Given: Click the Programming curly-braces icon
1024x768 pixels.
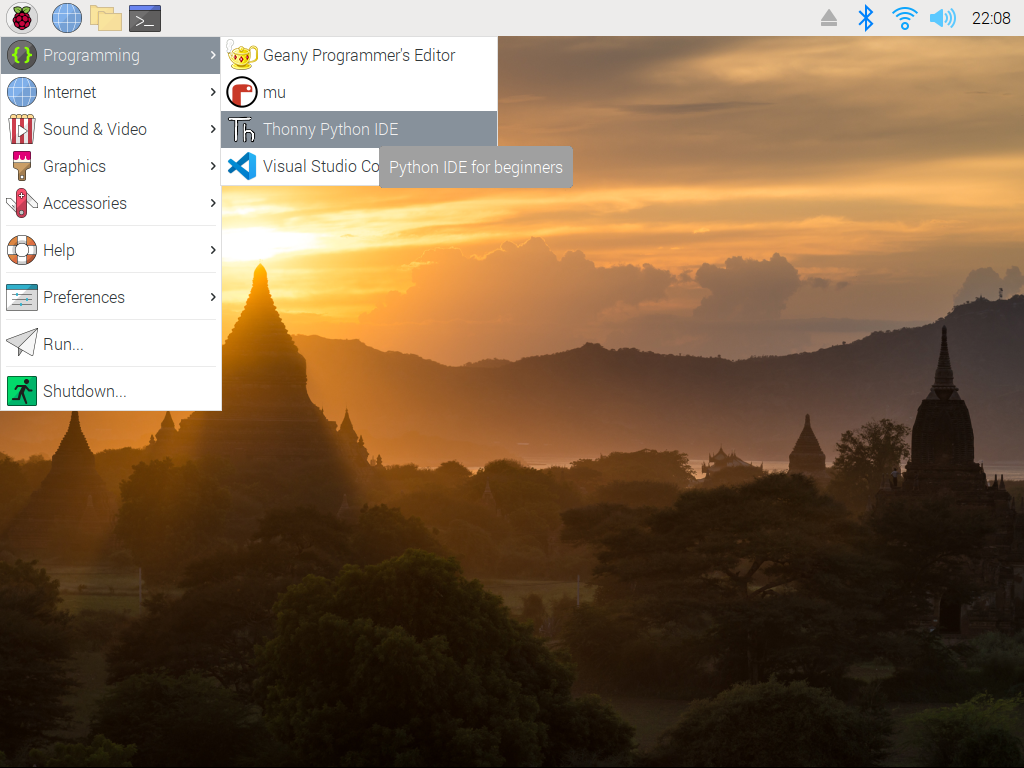Looking at the screenshot, I should [x=22, y=55].
